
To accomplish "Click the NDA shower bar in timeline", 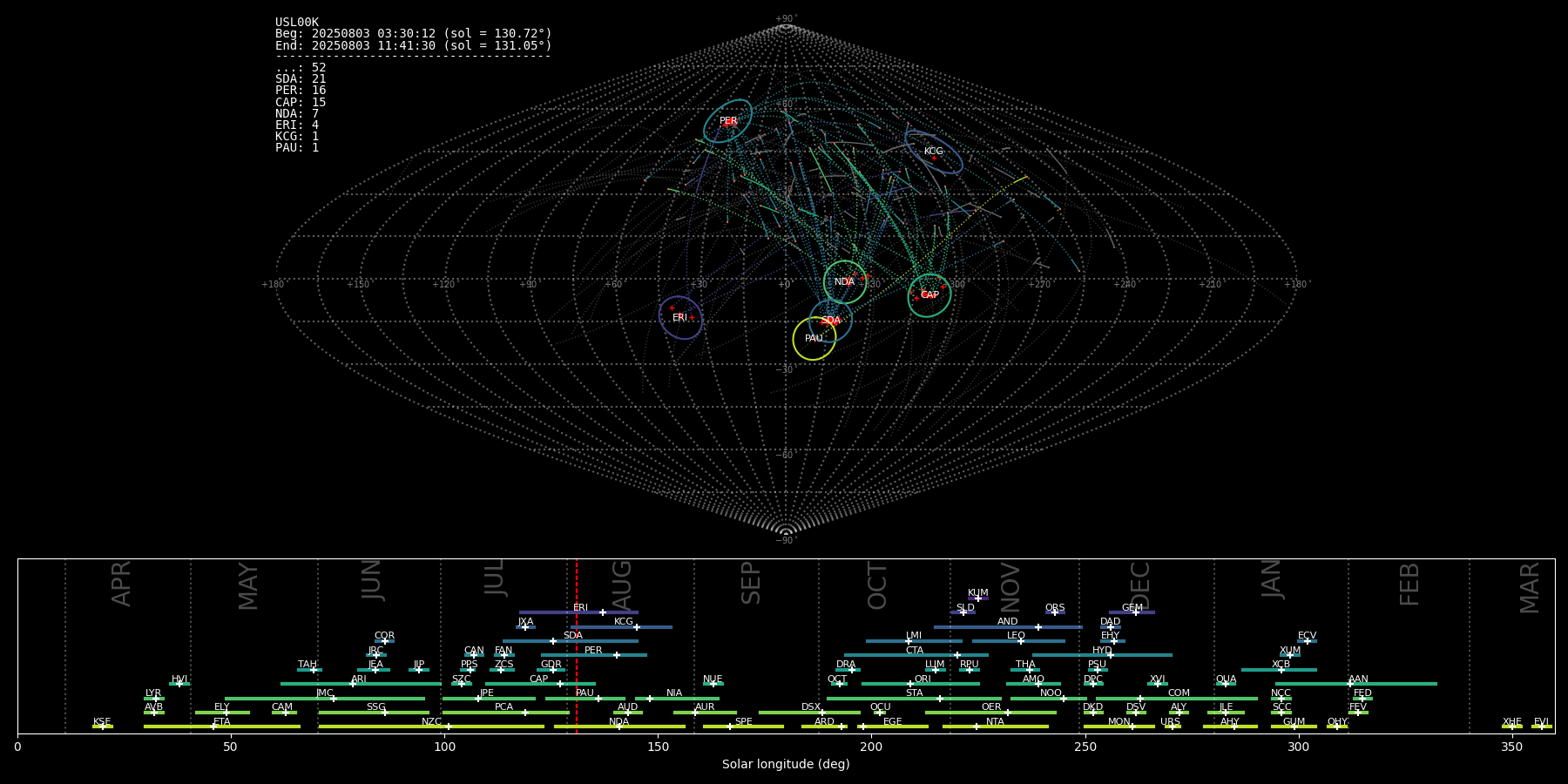I will click(x=619, y=727).
